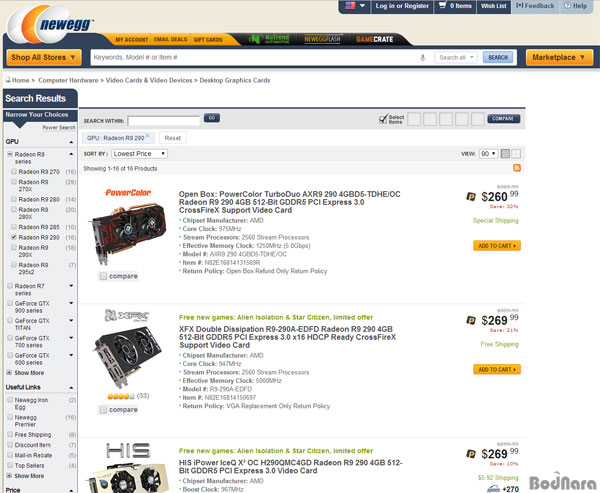Click the Reset filters button
Screen dimensions: 600x493
click(x=173, y=138)
